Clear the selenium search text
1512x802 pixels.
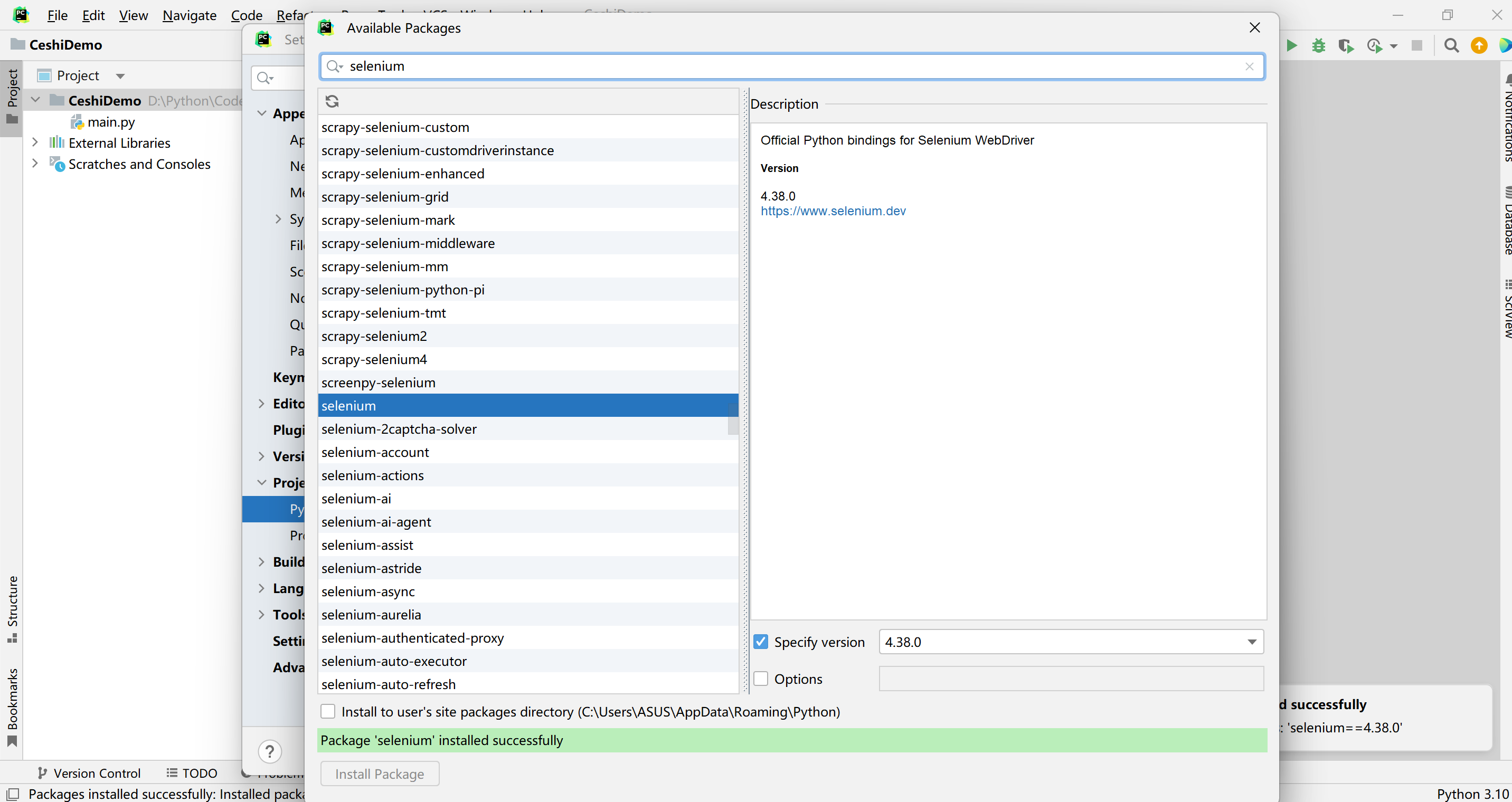click(x=1250, y=66)
